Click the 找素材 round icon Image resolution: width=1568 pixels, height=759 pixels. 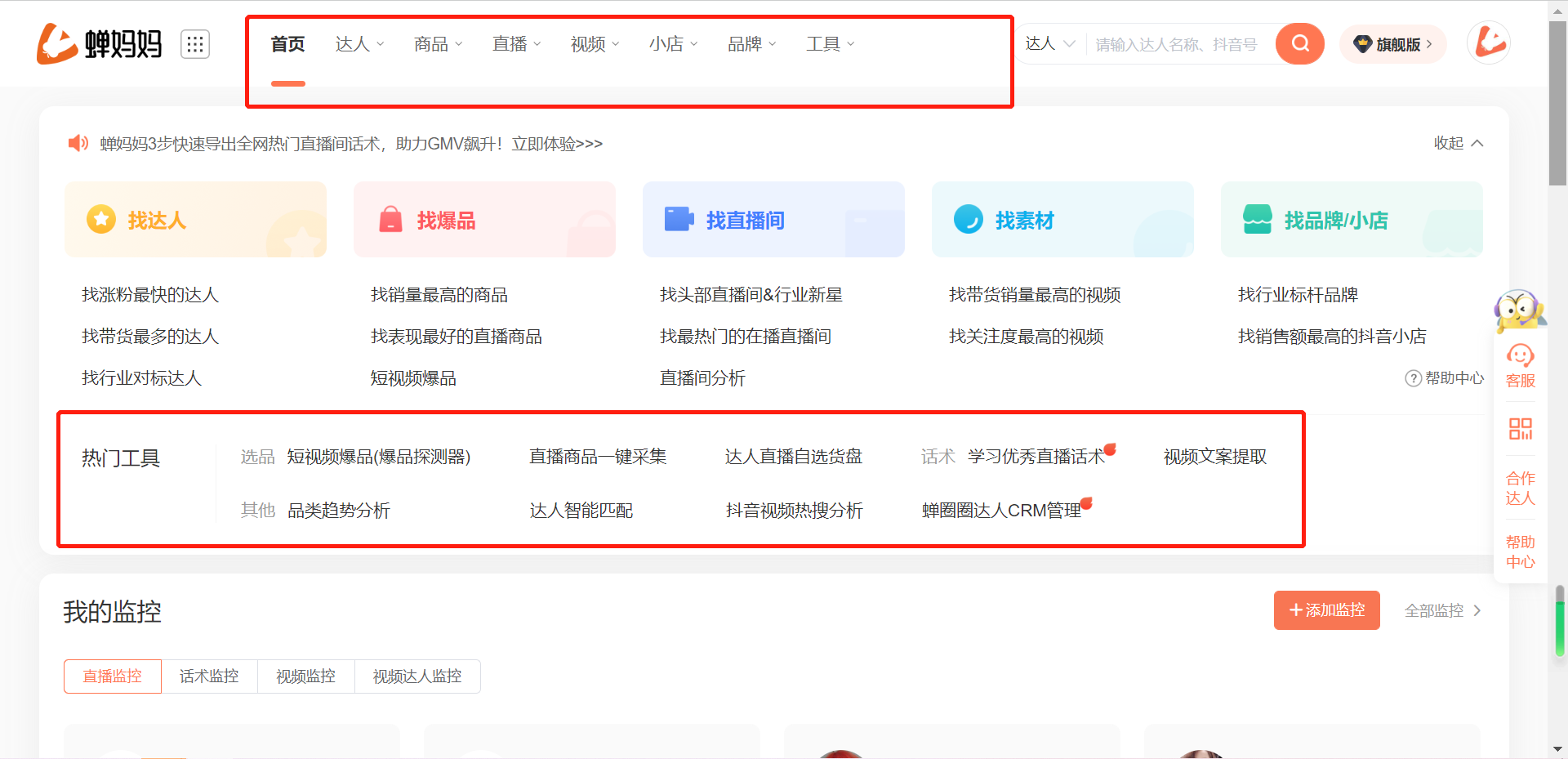969,219
